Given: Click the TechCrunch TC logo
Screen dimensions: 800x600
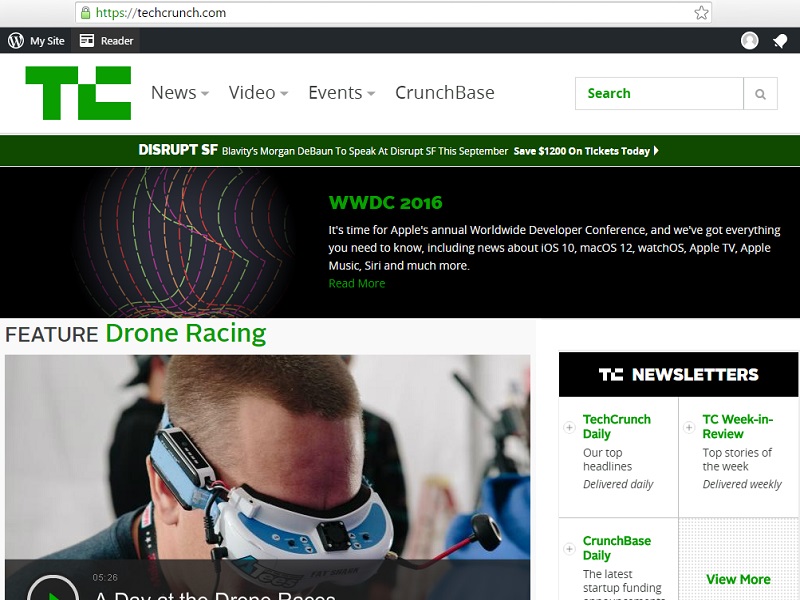Looking at the screenshot, I should [78, 93].
